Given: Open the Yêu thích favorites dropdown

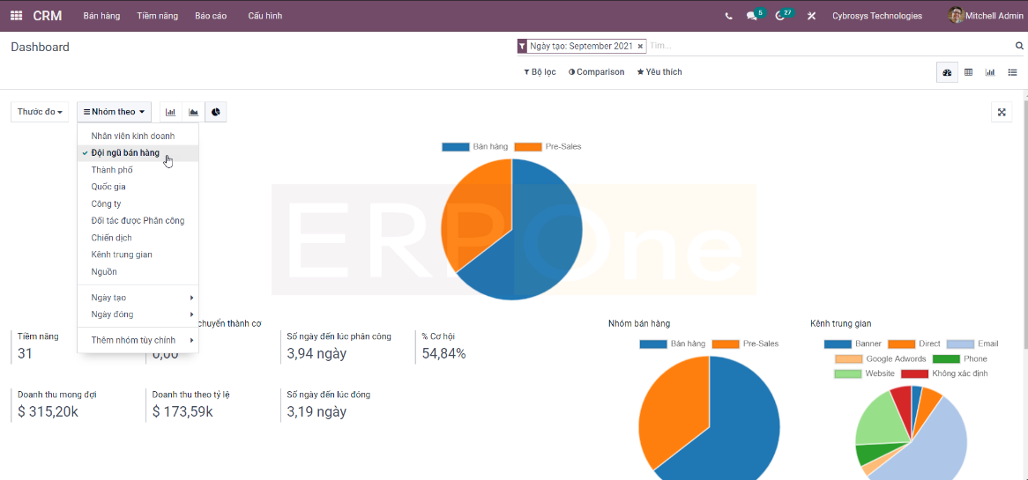Looking at the screenshot, I should coord(660,72).
